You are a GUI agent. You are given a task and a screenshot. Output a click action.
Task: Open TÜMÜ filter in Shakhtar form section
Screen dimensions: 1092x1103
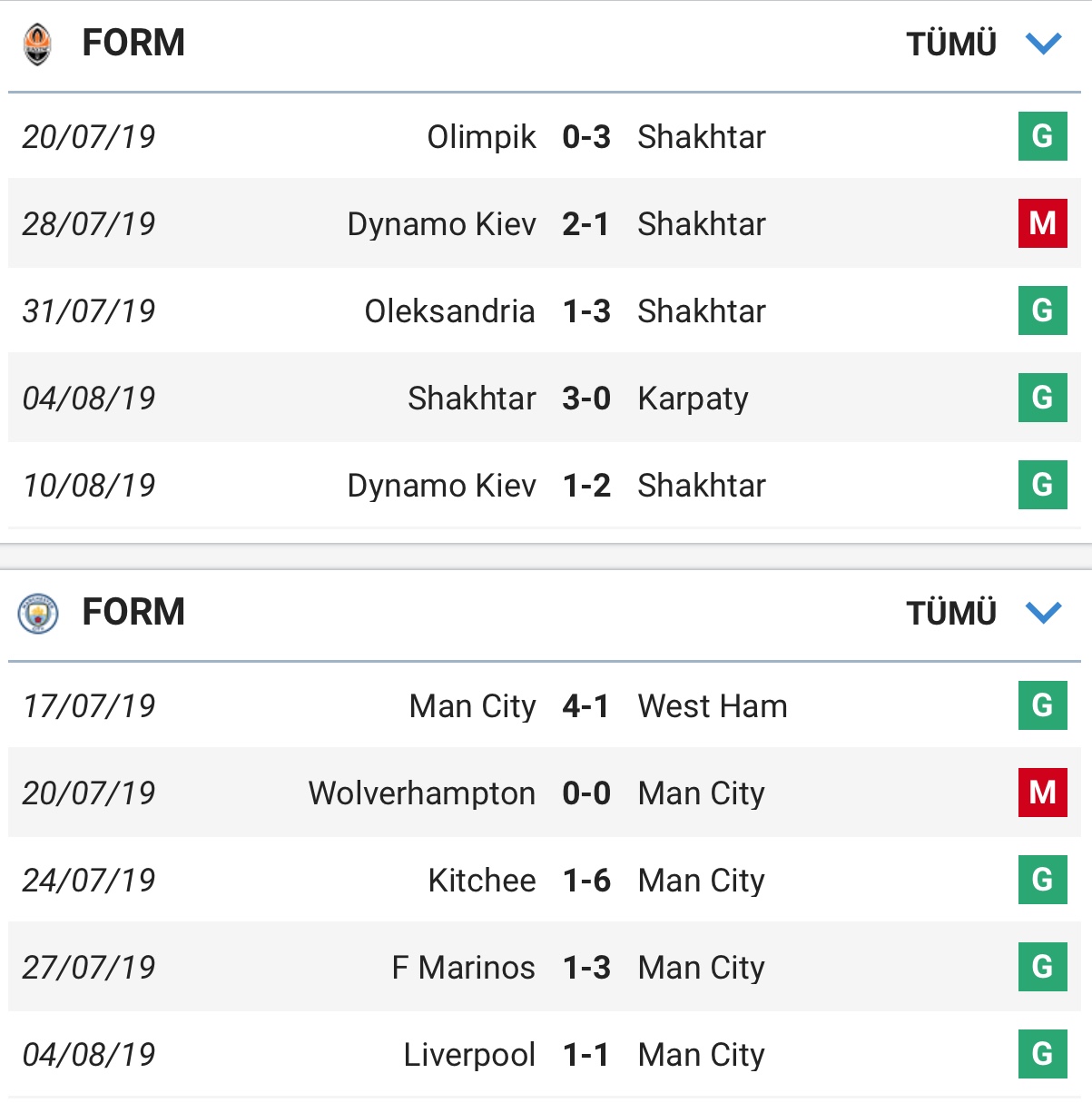tap(951, 44)
